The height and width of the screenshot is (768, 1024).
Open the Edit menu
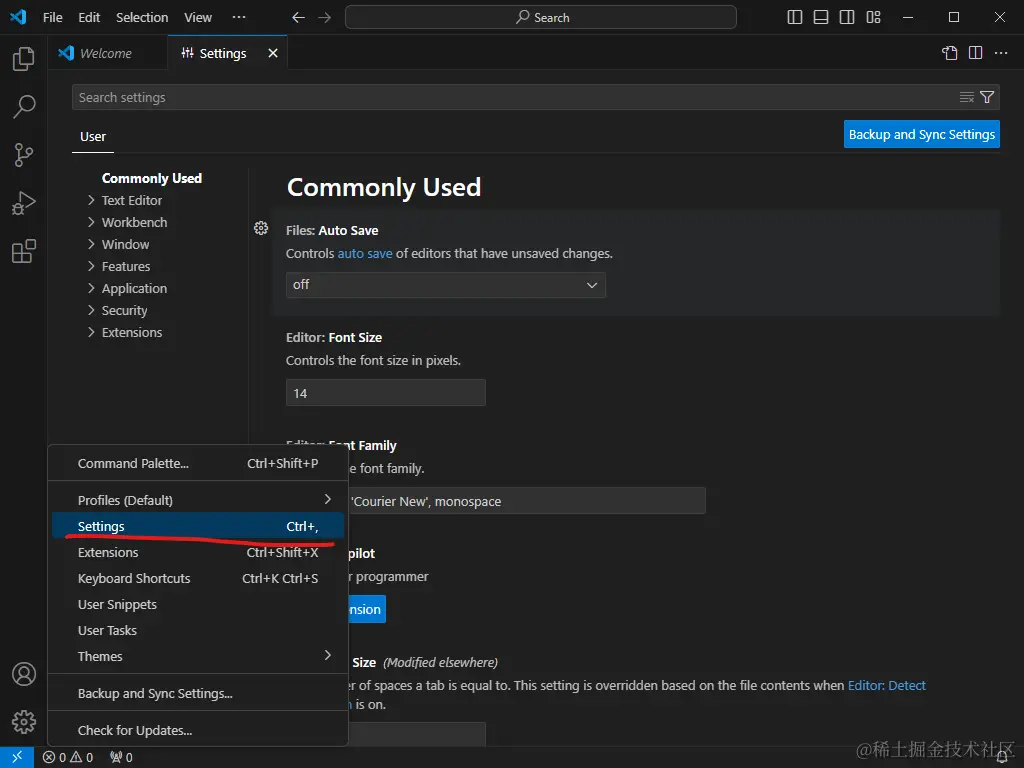pos(89,18)
